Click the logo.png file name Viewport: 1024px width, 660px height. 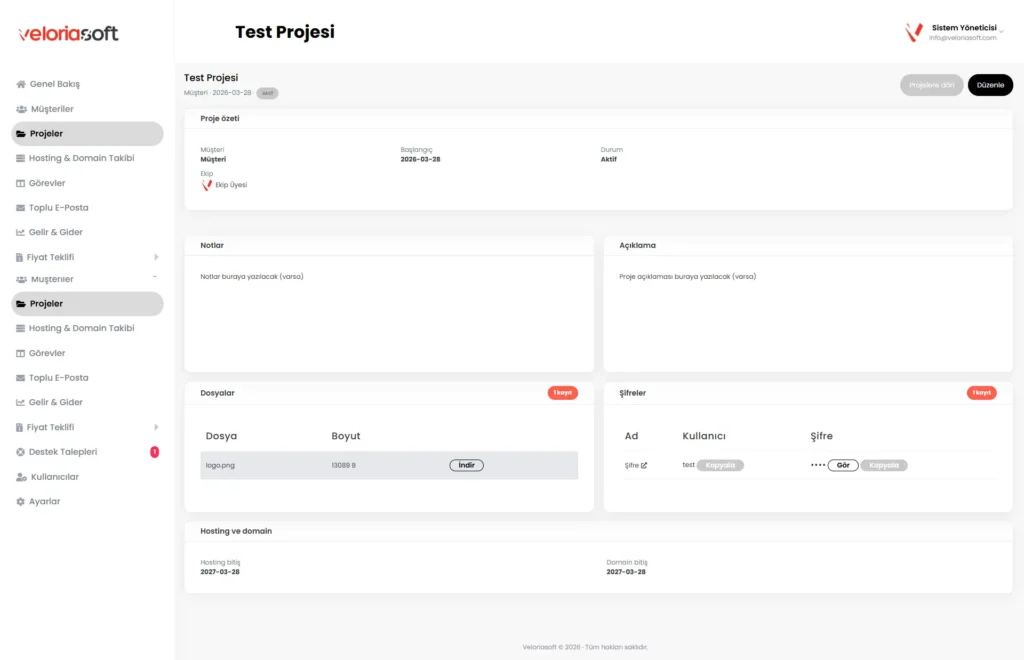pyautogui.click(x=220, y=465)
